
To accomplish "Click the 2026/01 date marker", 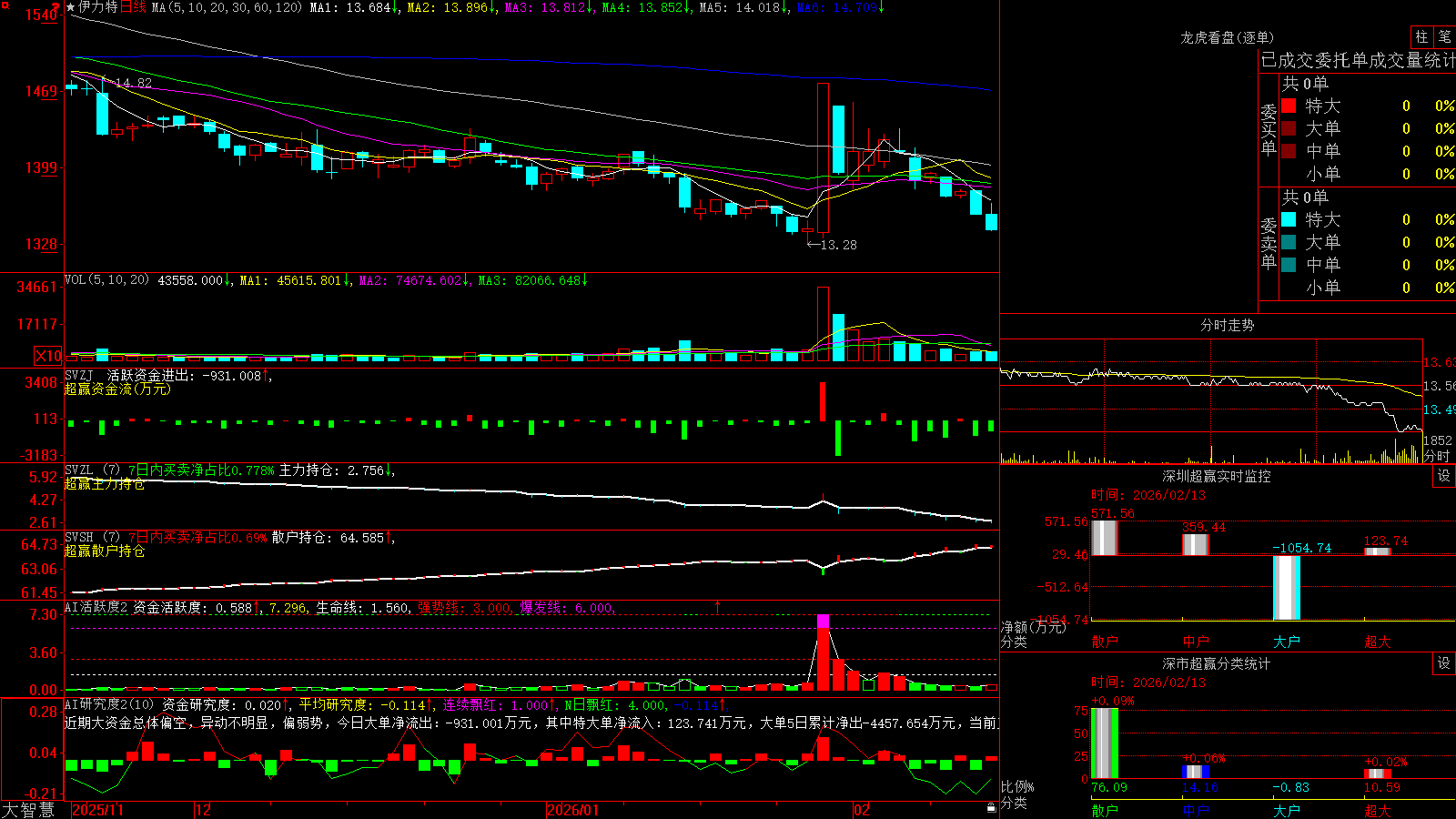I will (572, 810).
